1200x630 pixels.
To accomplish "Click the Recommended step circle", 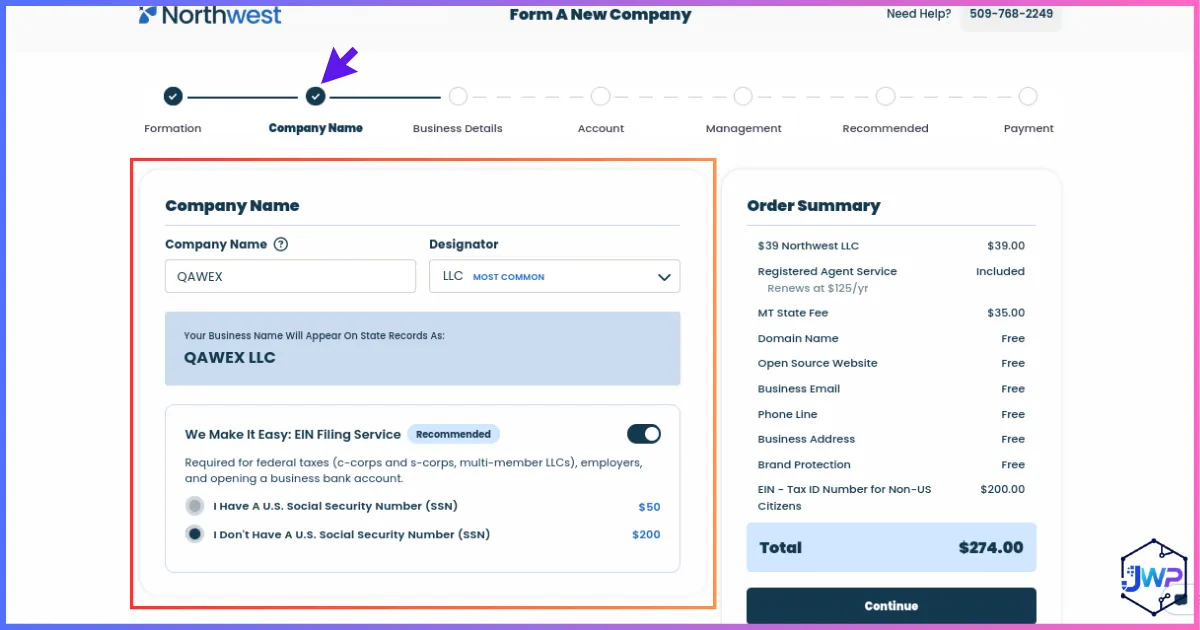I will pos(885,96).
